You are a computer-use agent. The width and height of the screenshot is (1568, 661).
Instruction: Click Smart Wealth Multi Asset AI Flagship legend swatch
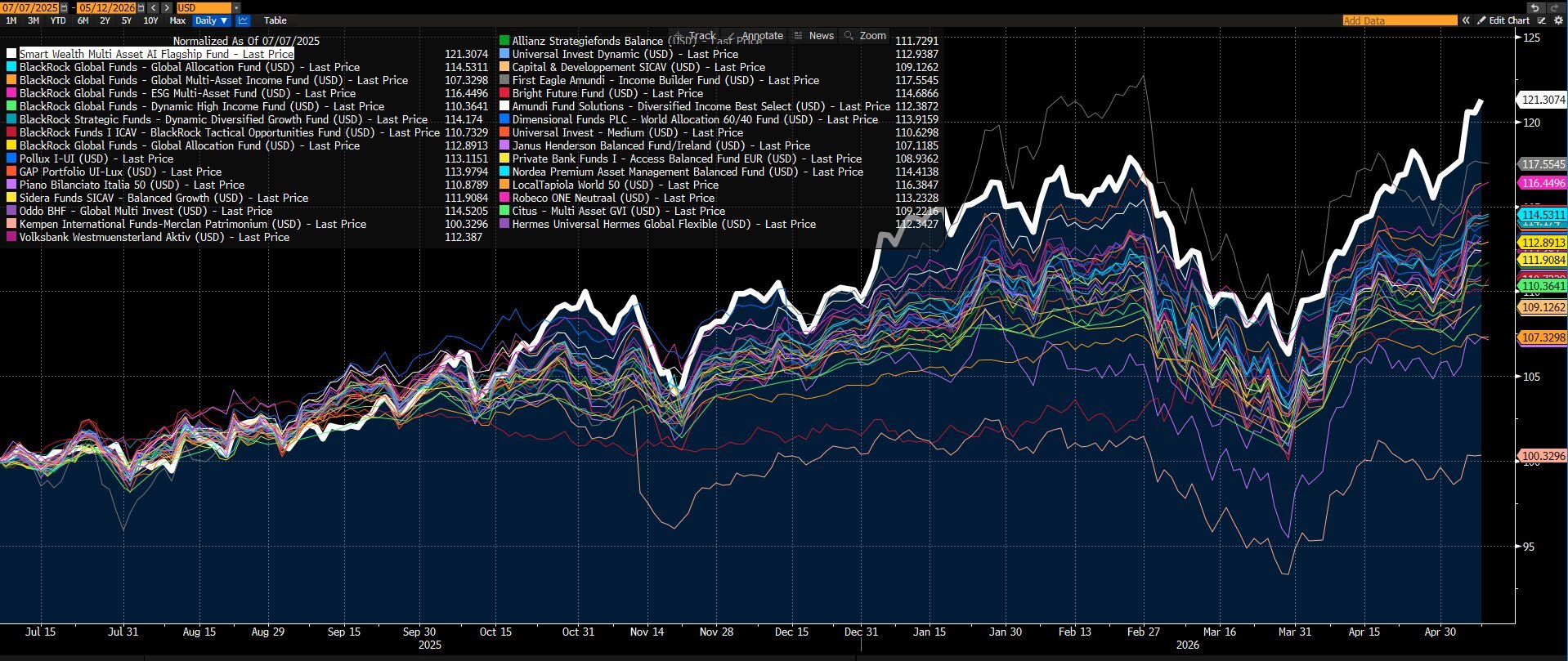pyautogui.click(x=11, y=54)
